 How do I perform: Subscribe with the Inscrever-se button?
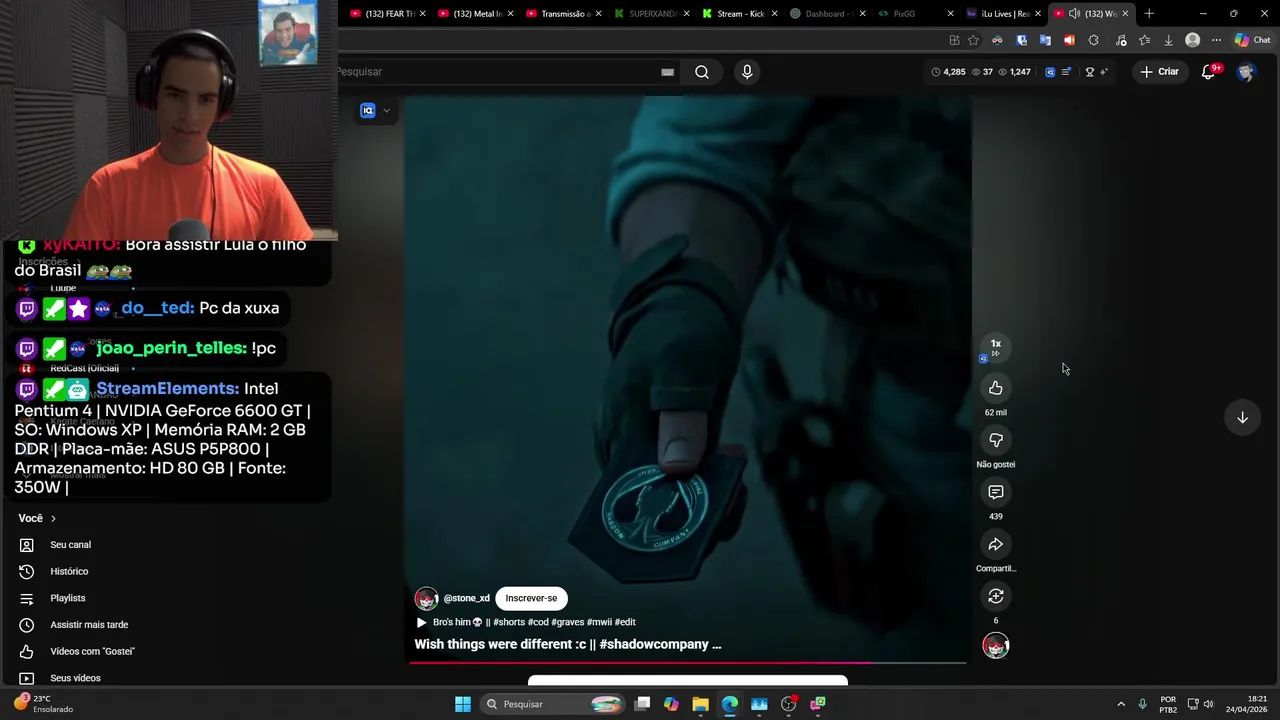pos(531,598)
